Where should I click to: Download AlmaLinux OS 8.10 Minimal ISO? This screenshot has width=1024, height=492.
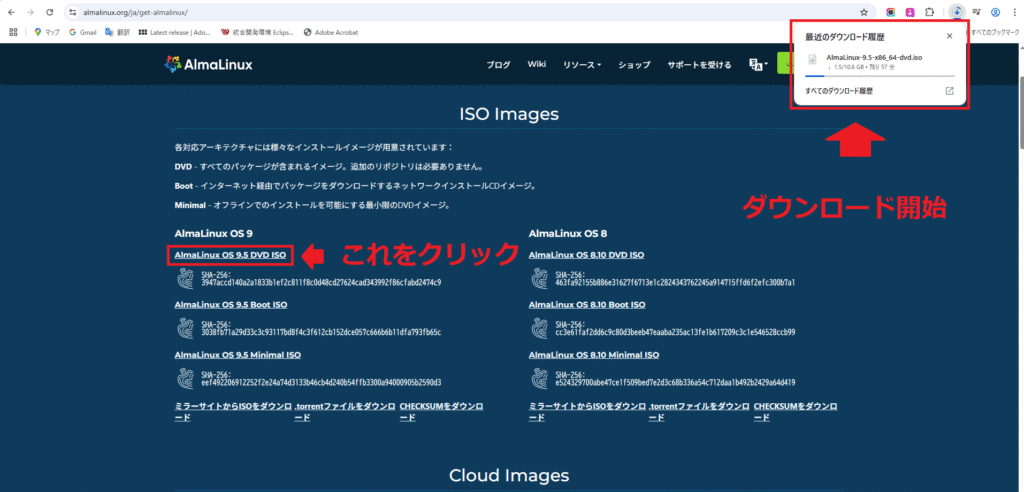(594, 355)
